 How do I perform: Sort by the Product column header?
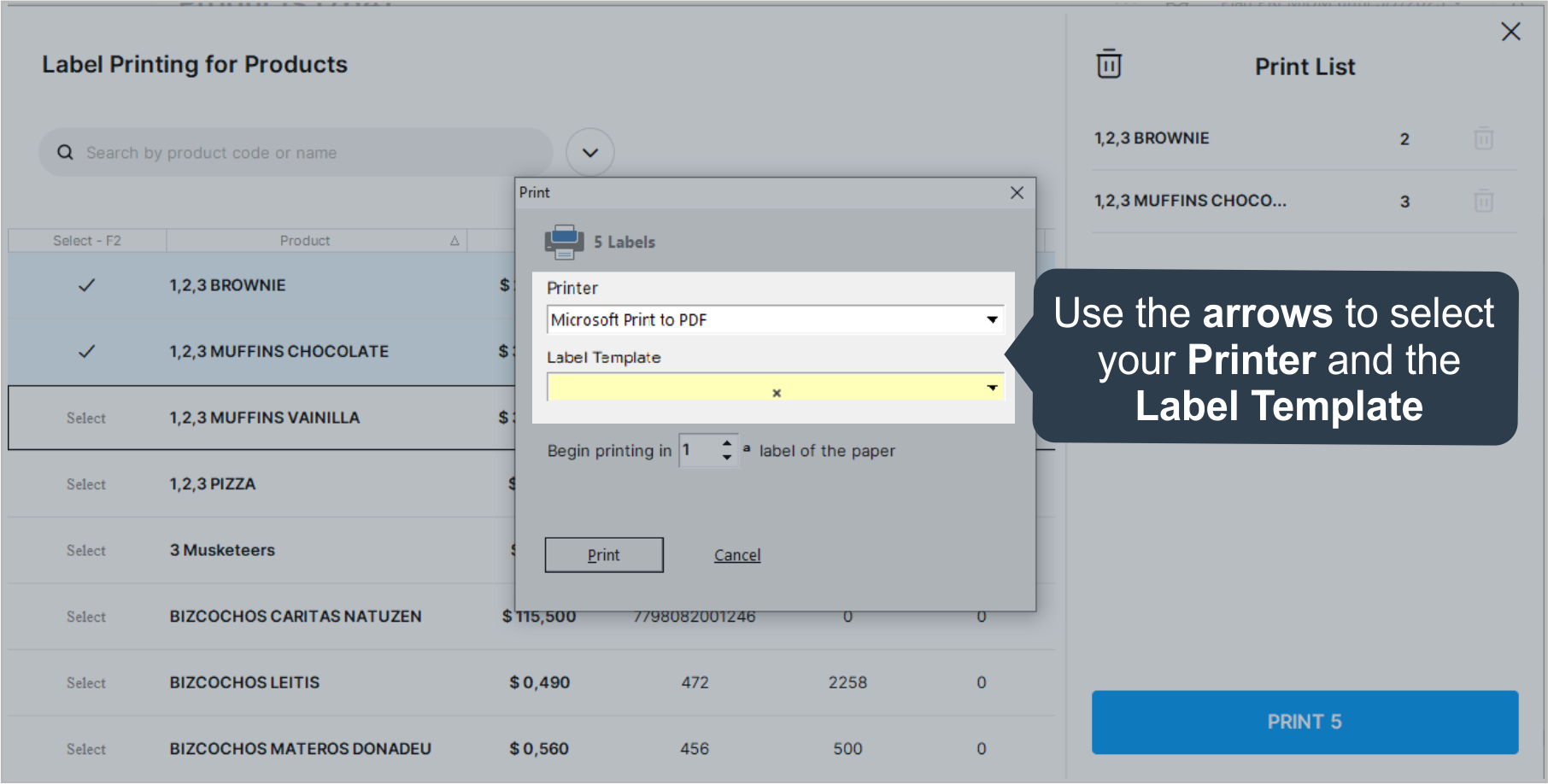pos(305,241)
